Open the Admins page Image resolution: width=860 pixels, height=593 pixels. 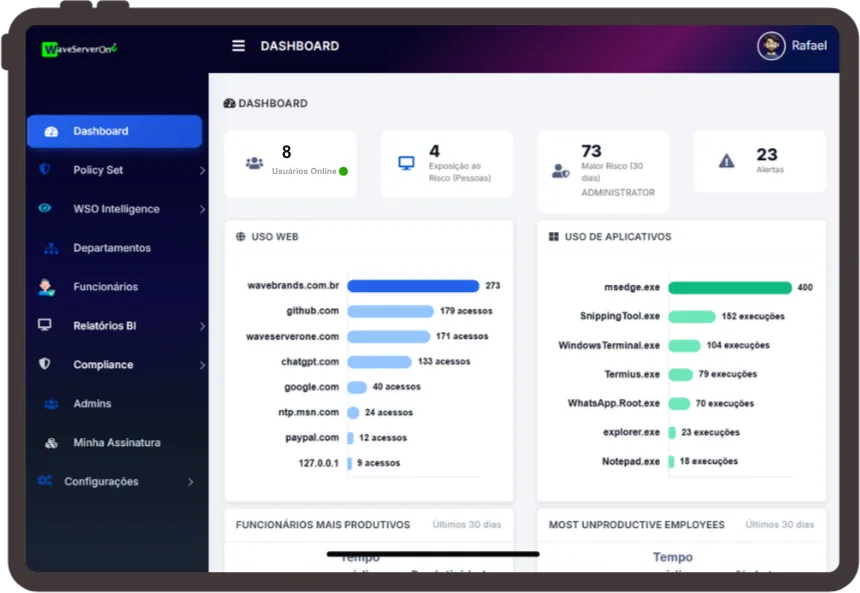(92, 404)
